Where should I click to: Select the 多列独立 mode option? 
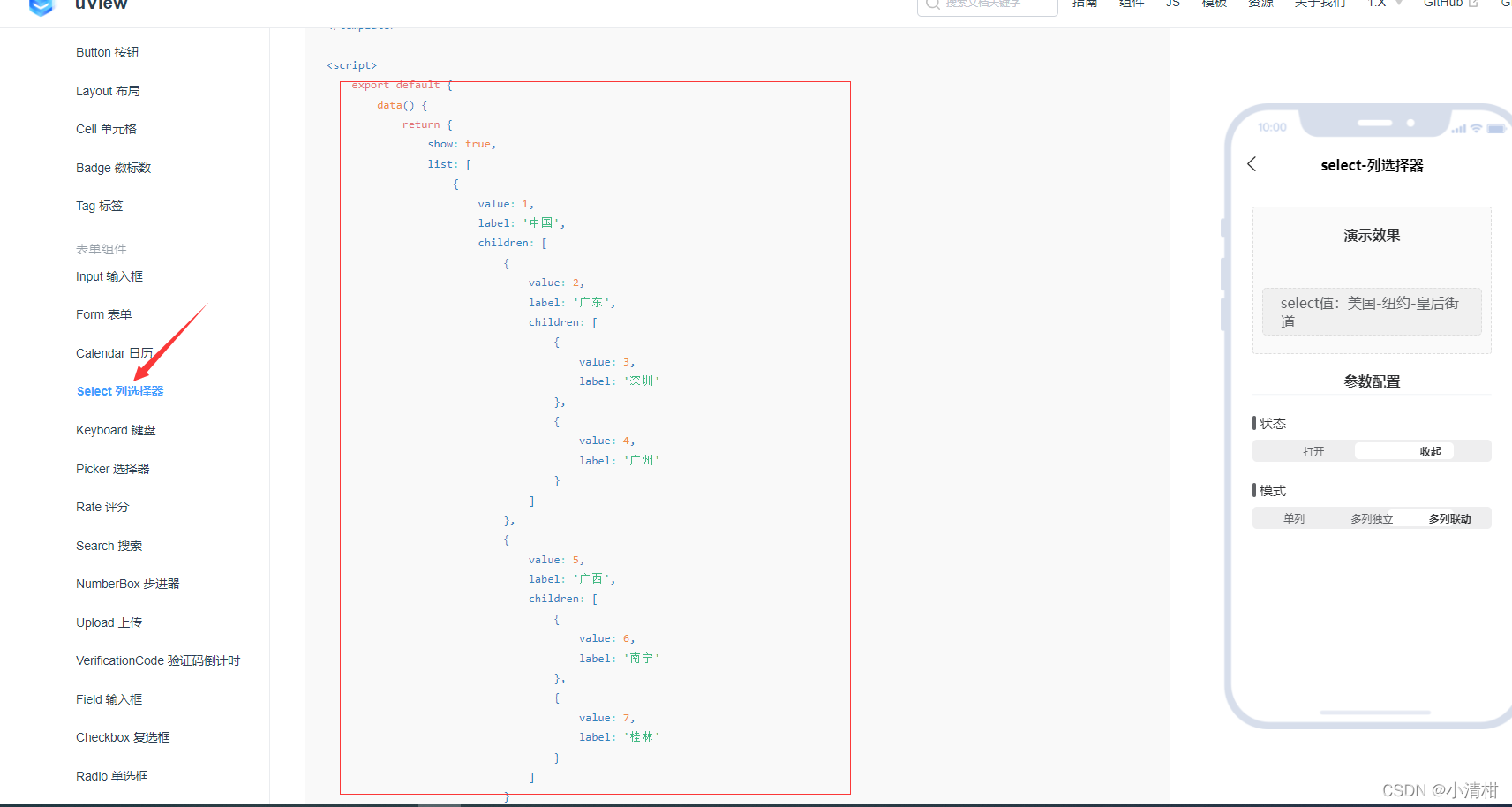click(x=1371, y=518)
